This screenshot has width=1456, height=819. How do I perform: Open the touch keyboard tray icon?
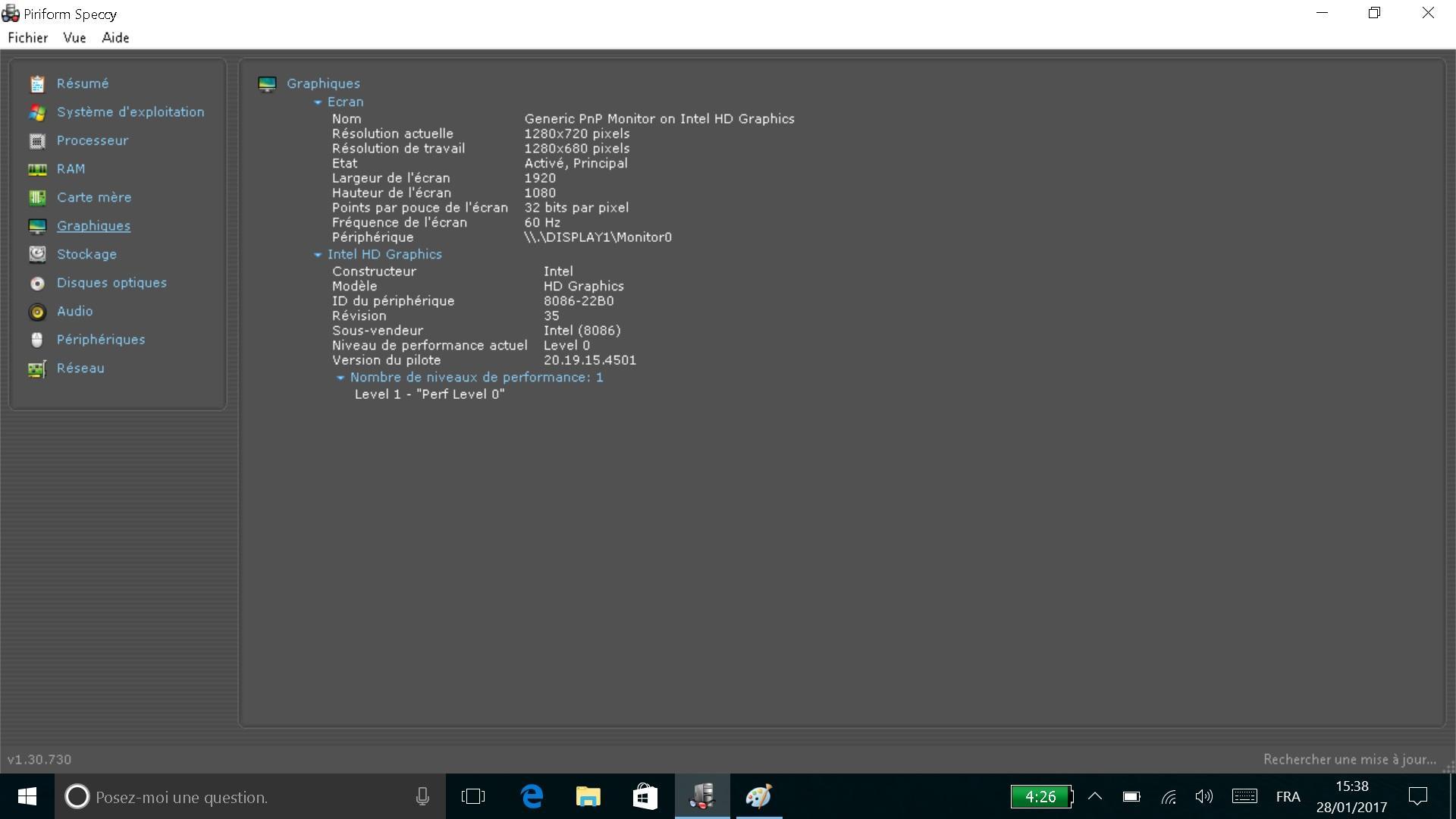(x=1244, y=796)
